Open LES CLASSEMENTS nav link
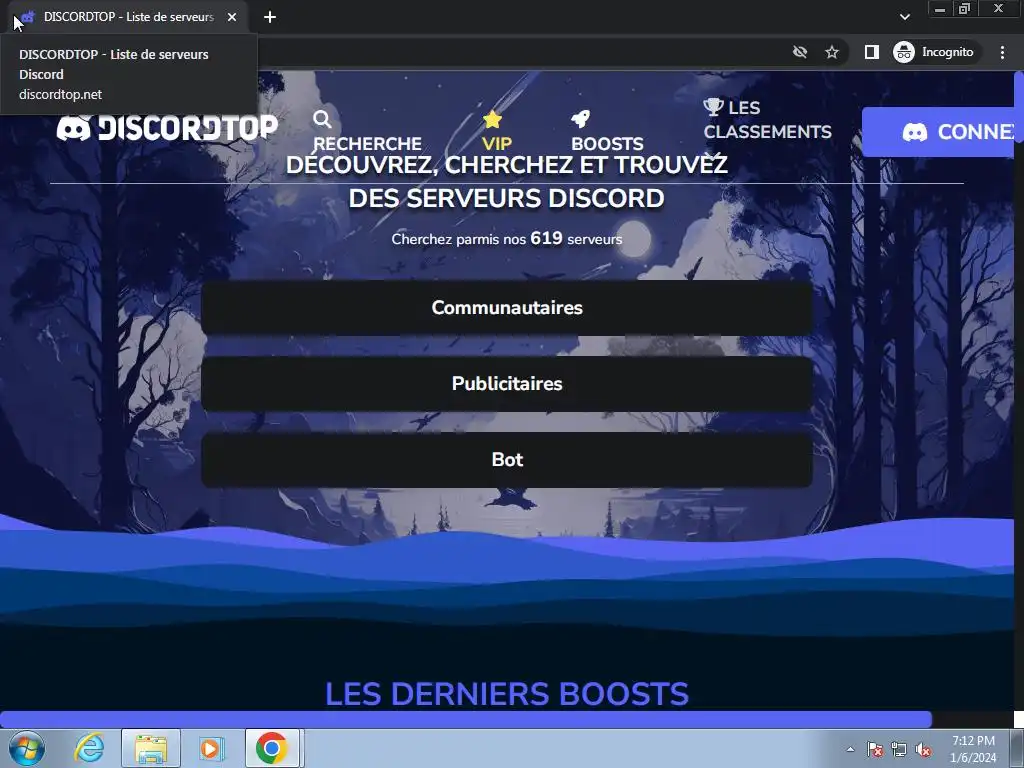 [x=767, y=120]
